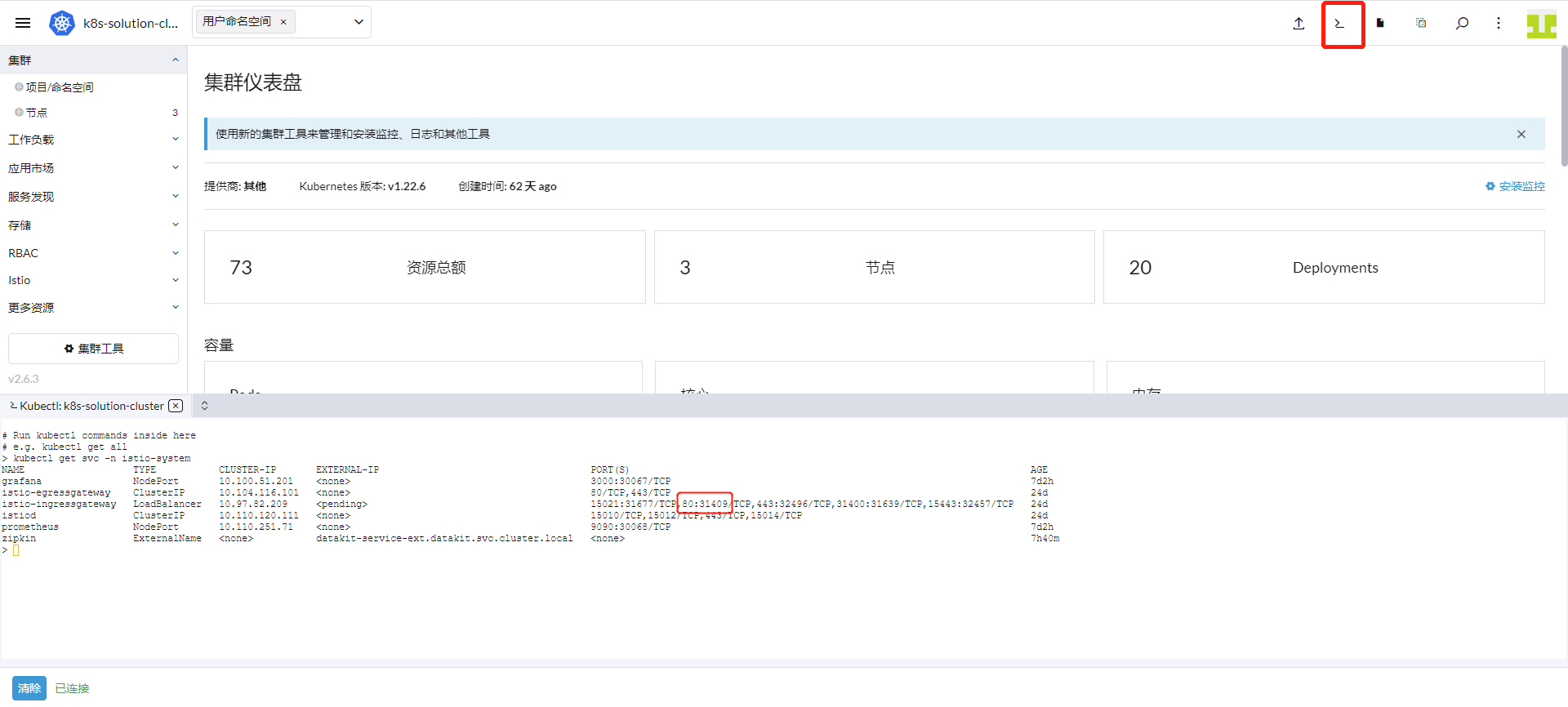1568x707 pixels.
Task: Click the istiod service name
Action: [x=19, y=516]
